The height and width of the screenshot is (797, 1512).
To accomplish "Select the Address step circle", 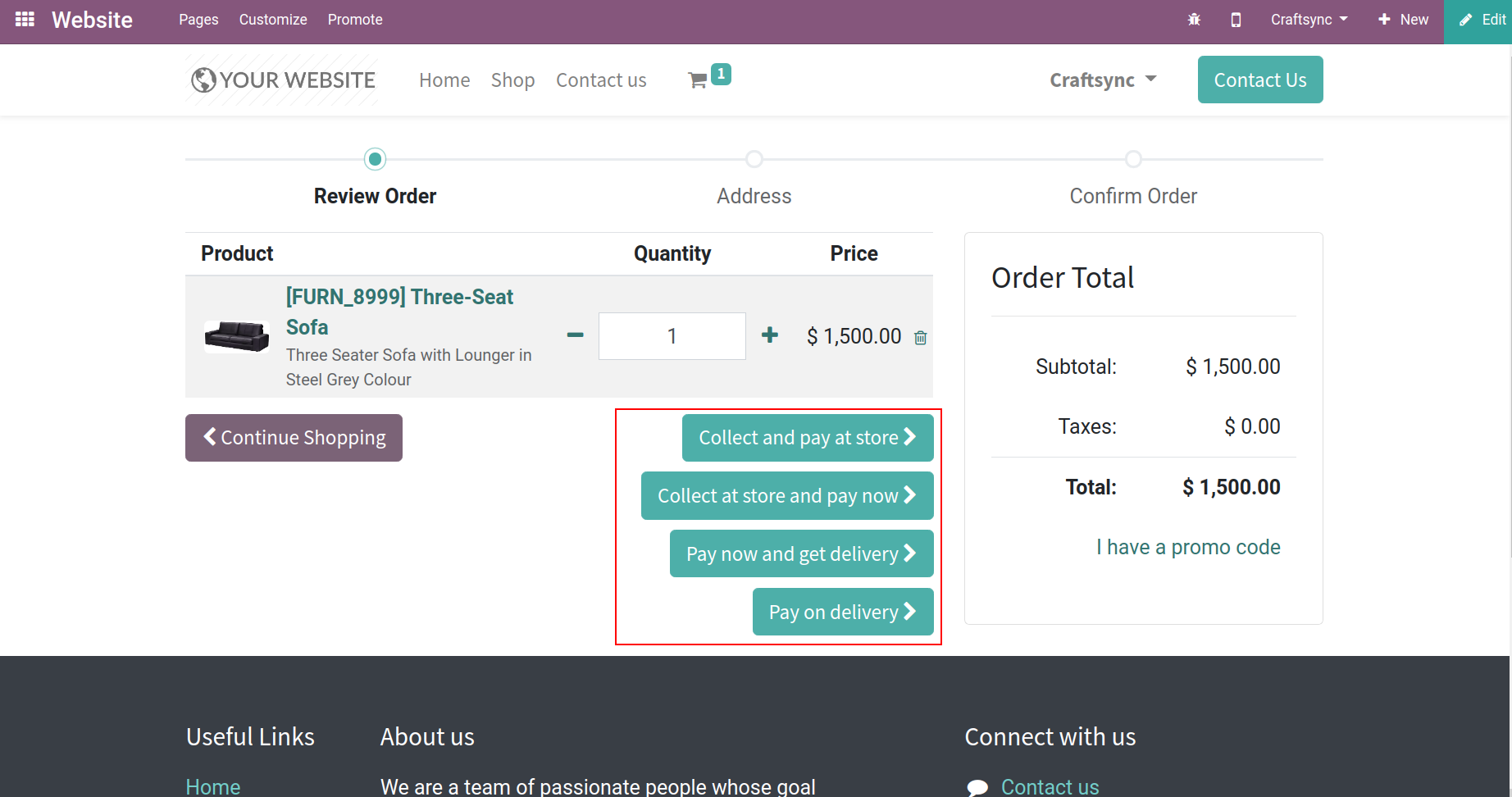I will [x=754, y=159].
